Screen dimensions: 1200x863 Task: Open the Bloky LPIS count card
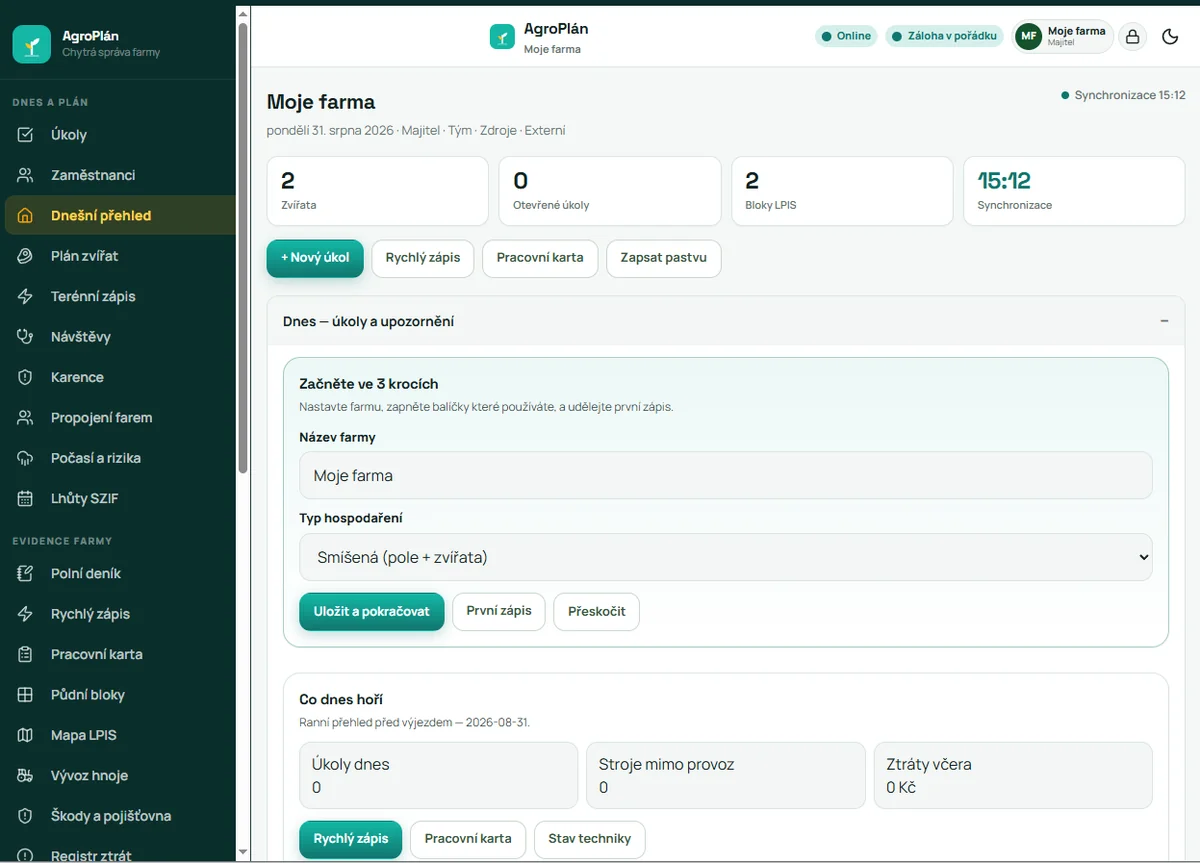[842, 191]
